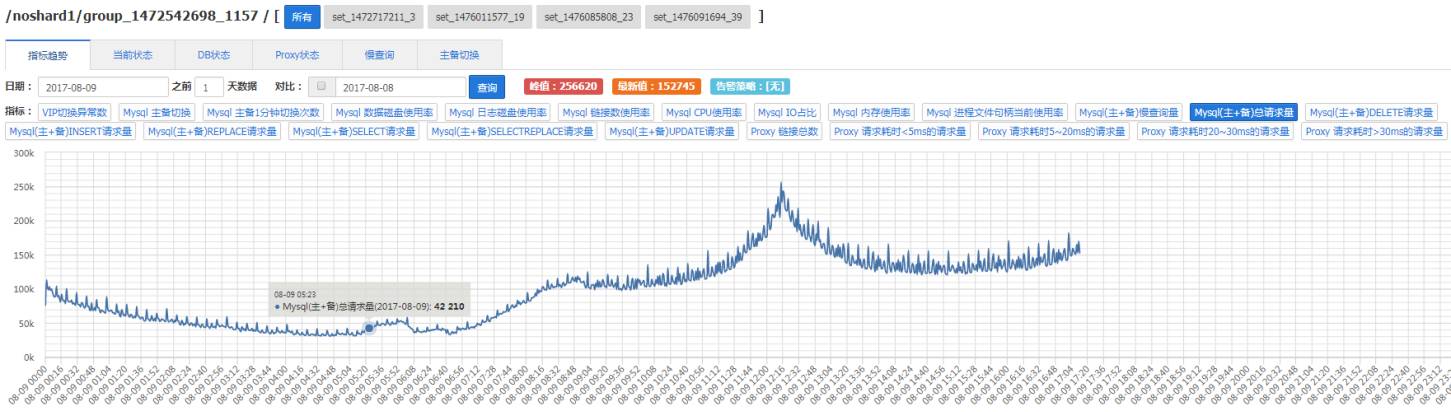Select Mysql 主备1分钟切换次数 metric
This screenshot has width=1451, height=412.
click(264, 112)
